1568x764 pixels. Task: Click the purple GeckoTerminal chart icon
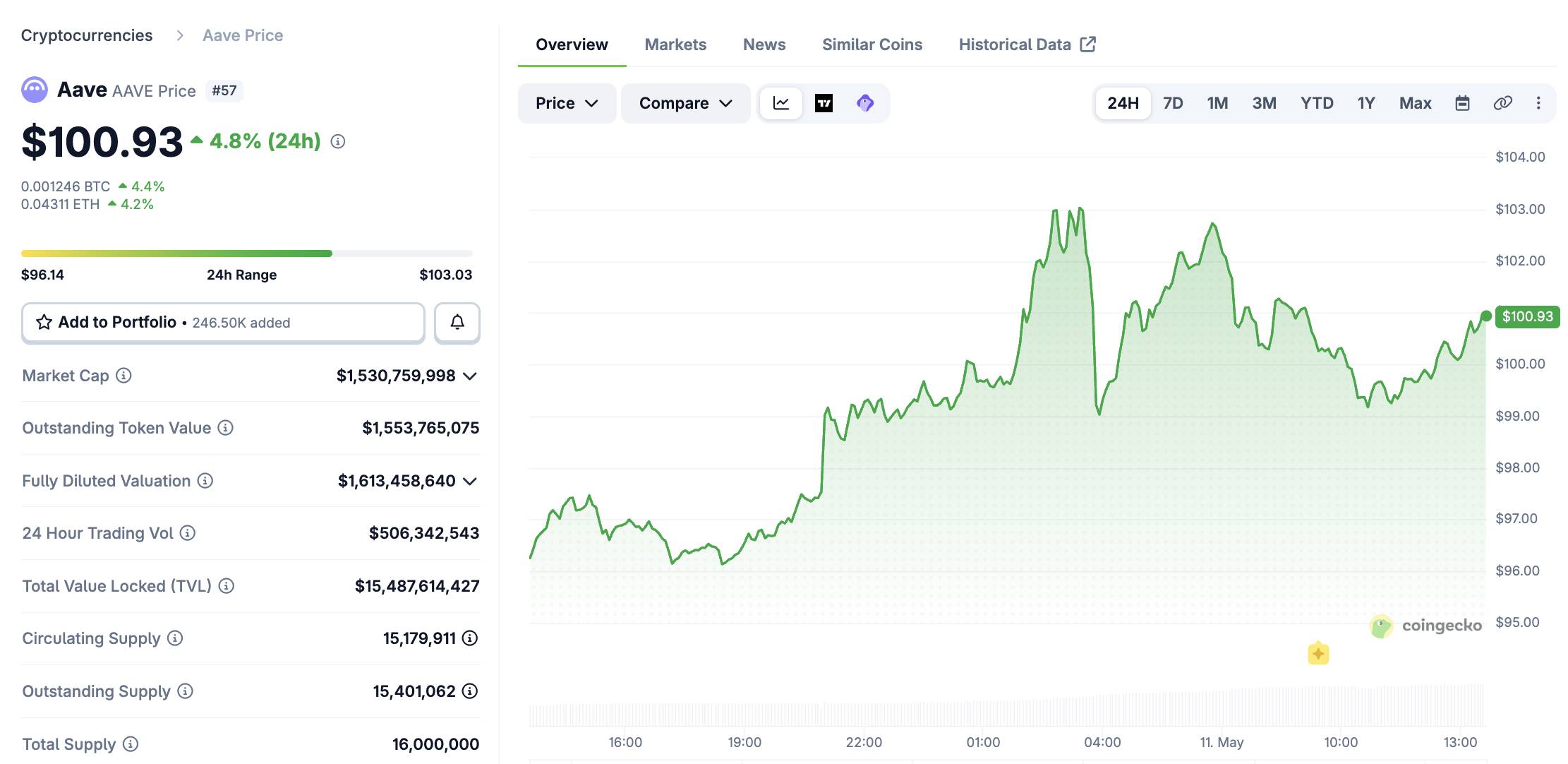point(865,103)
